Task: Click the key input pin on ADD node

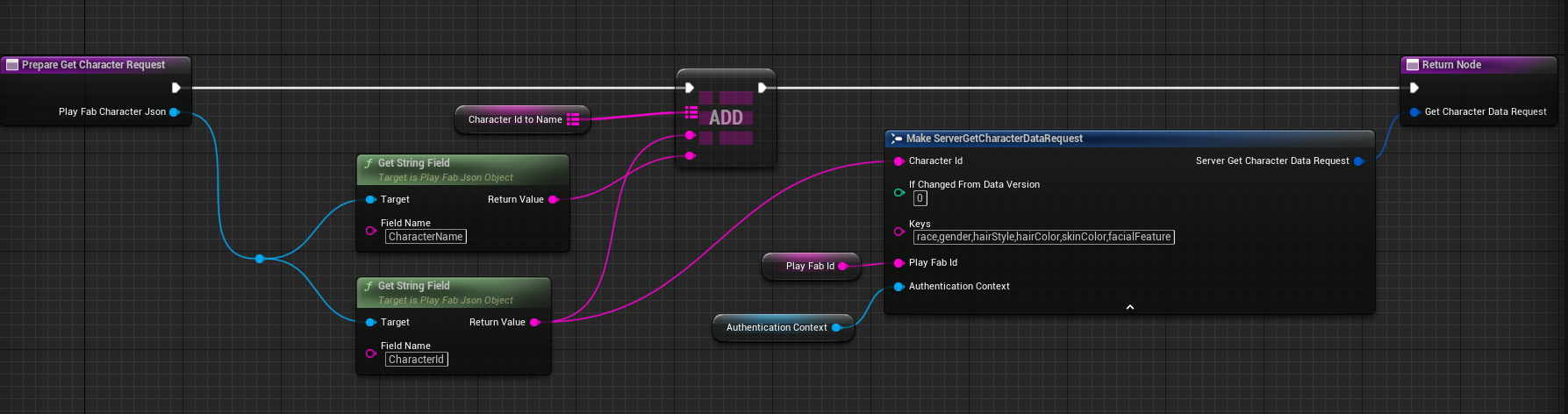Action: [x=691, y=135]
